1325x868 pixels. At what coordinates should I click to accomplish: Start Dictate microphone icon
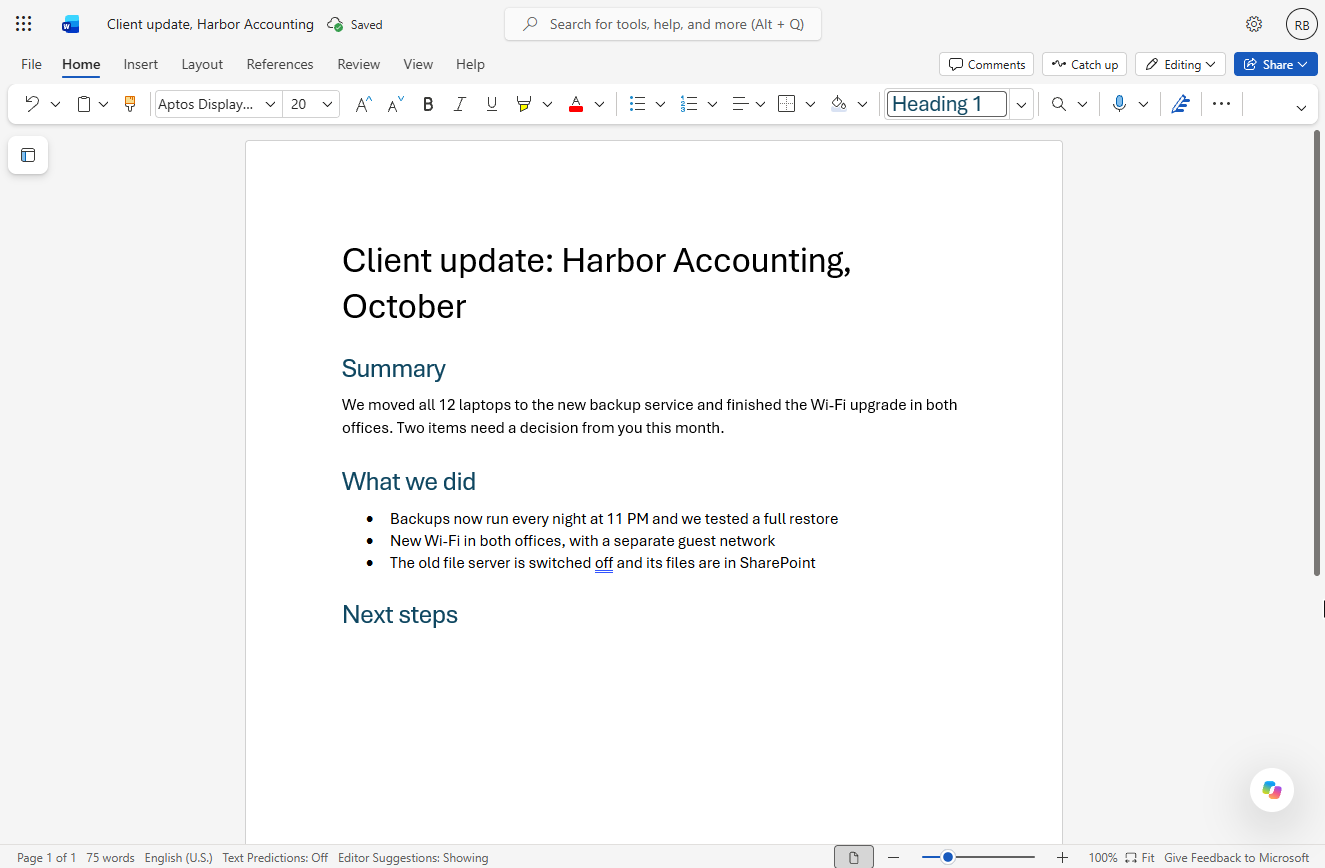[1119, 104]
